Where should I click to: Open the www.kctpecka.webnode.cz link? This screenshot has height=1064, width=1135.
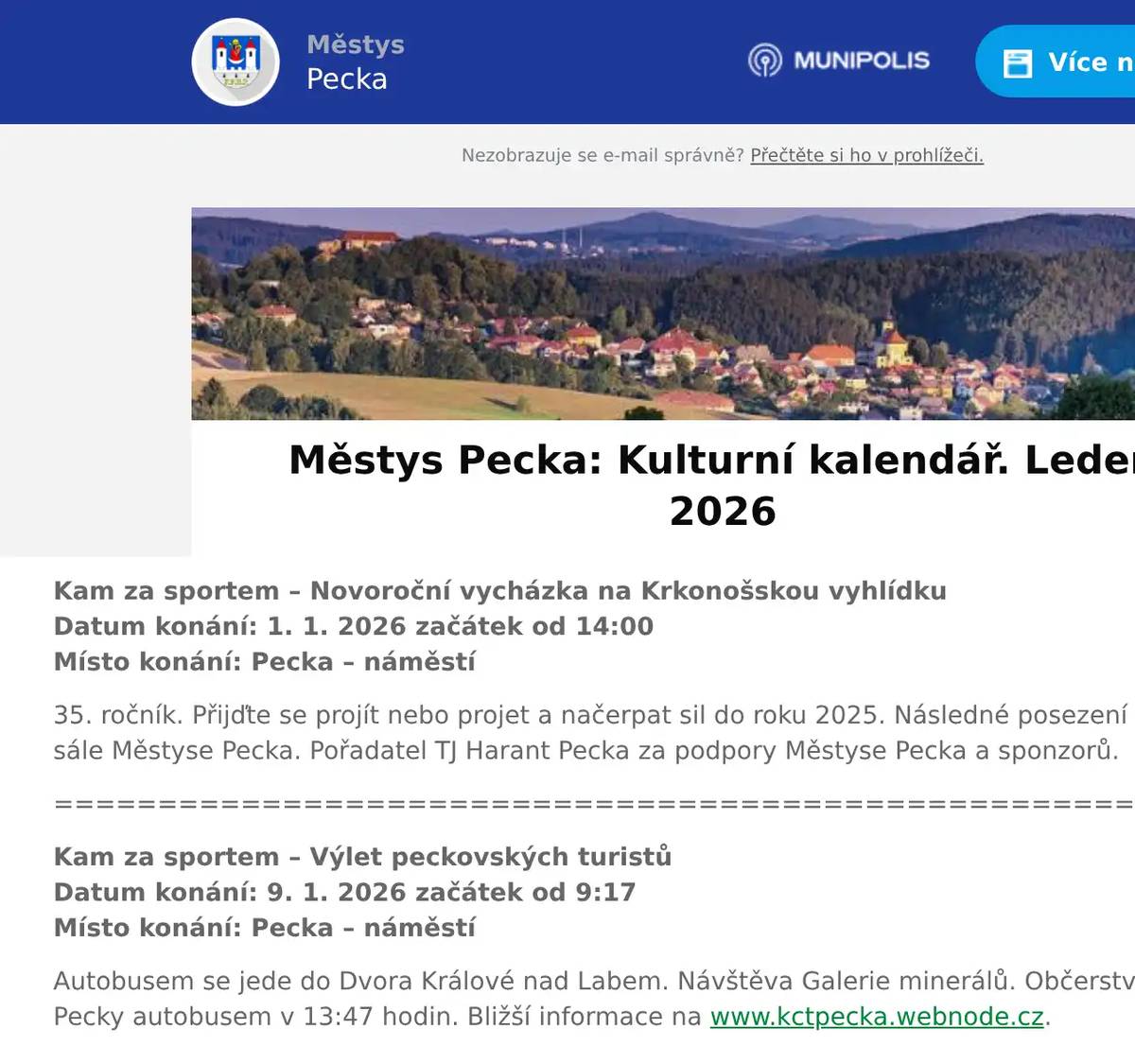pyautogui.click(x=877, y=1017)
